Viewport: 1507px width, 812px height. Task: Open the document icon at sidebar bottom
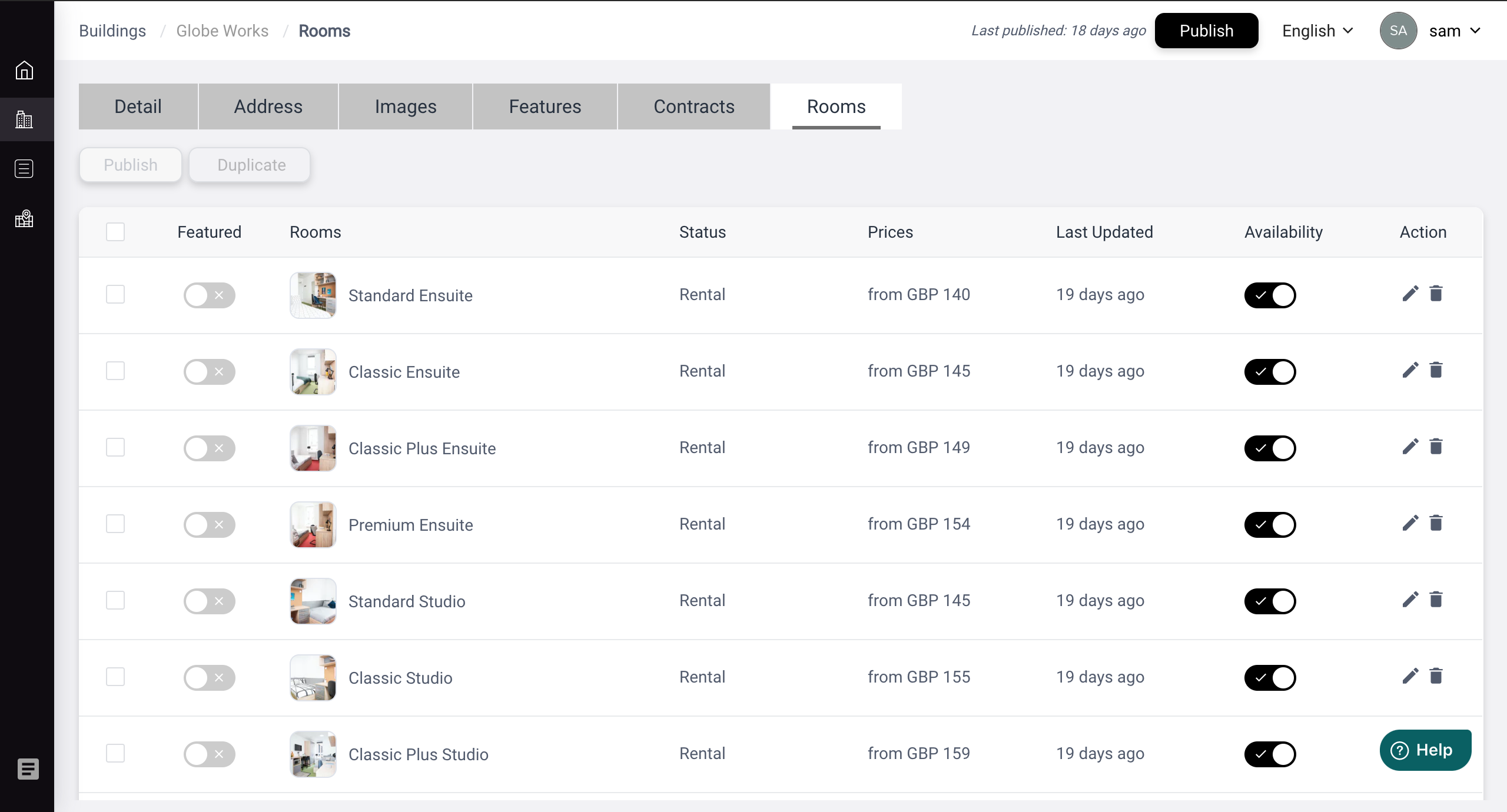28,768
